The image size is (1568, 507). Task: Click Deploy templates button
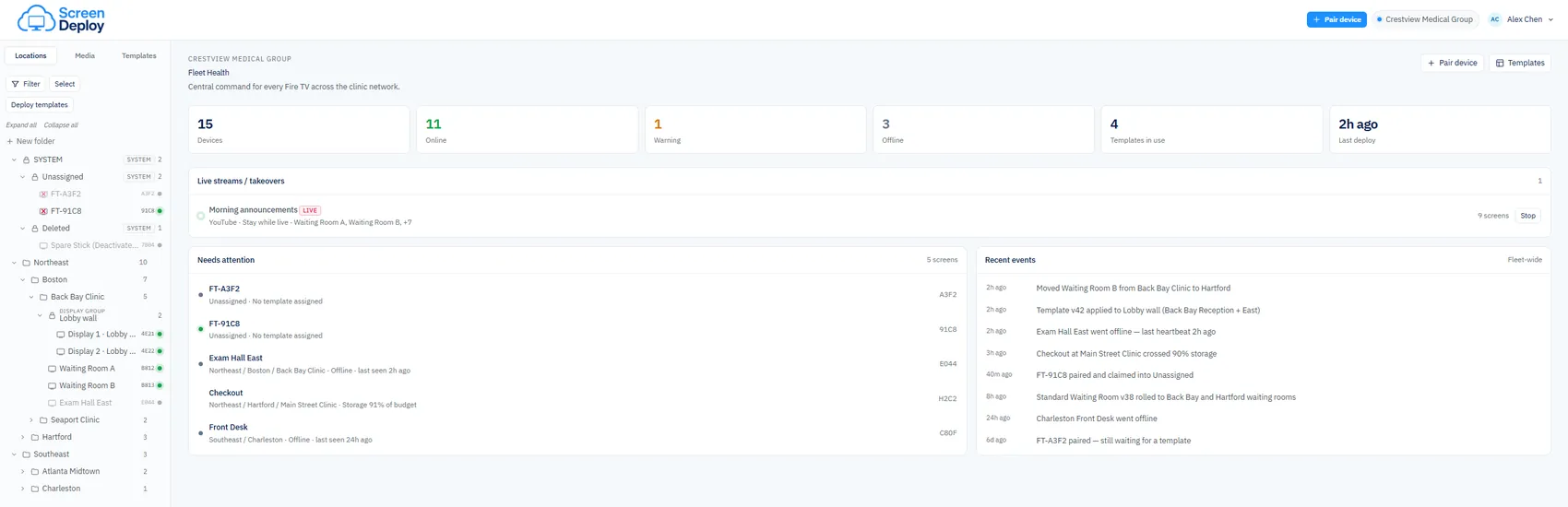tap(40, 105)
